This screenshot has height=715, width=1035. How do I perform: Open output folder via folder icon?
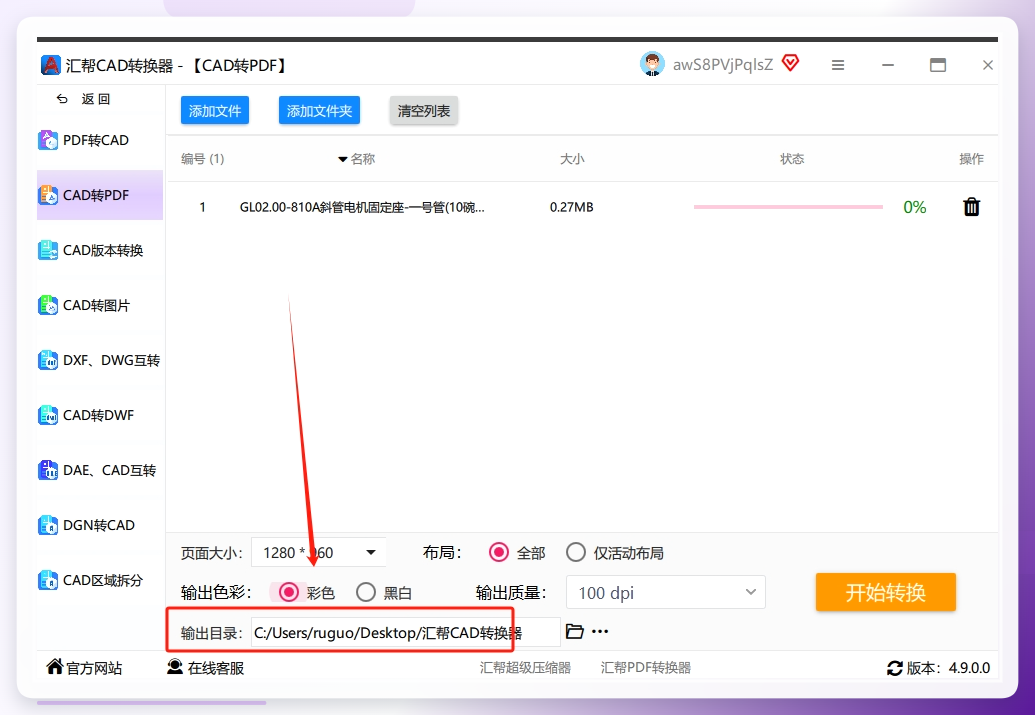(574, 631)
